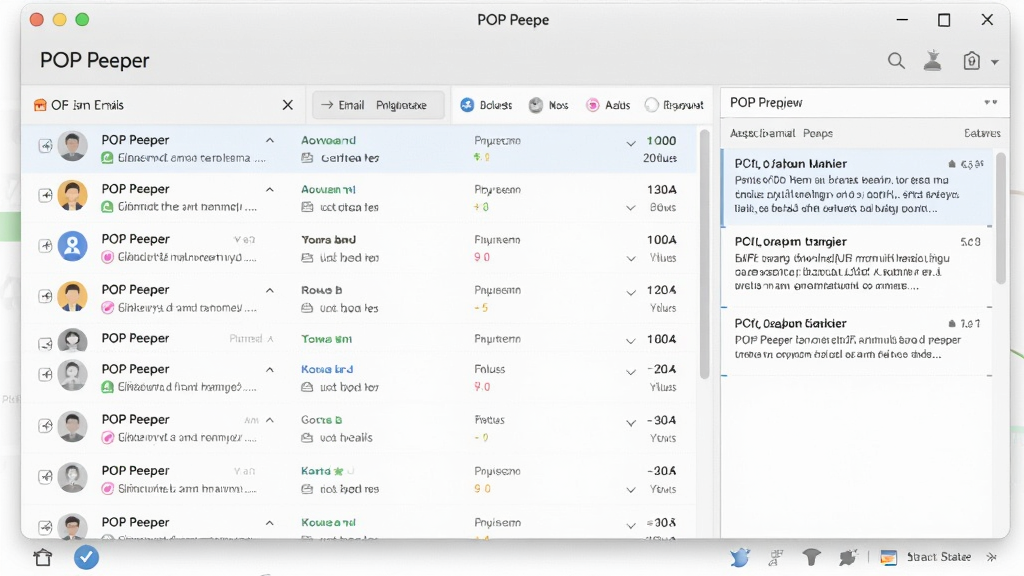Open the Aowoand subject link

tap(328, 140)
